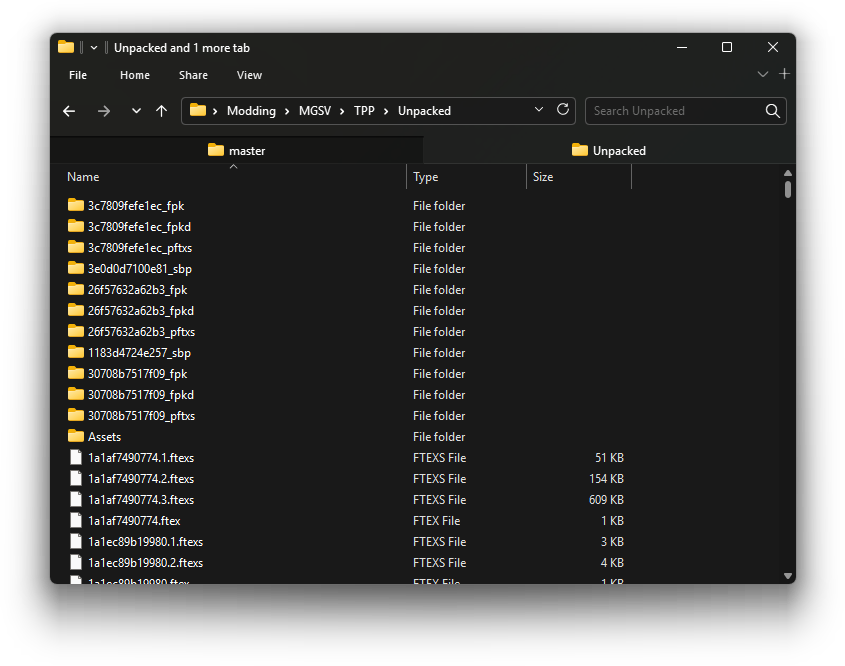Select folder 30708b7517f09_fpk icon

(x=75, y=373)
